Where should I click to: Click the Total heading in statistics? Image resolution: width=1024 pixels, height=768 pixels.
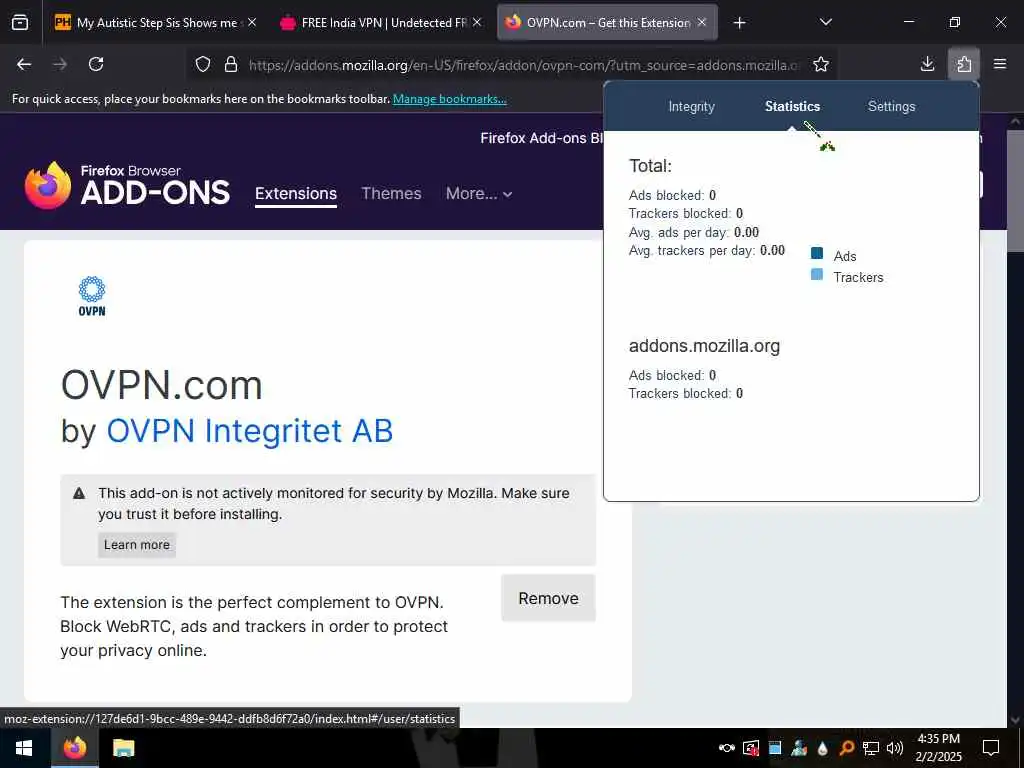click(650, 166)
